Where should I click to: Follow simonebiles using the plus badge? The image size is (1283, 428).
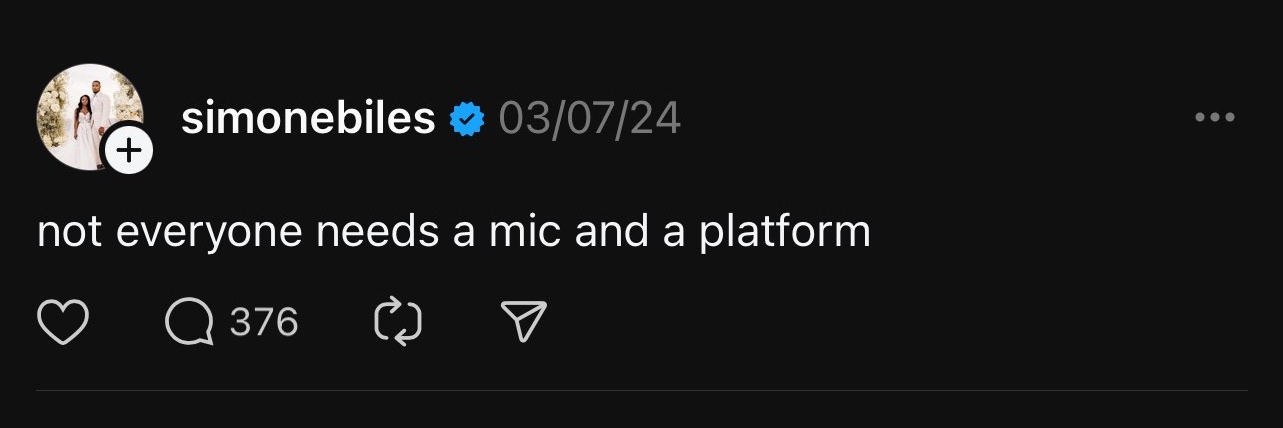(129, 150)
